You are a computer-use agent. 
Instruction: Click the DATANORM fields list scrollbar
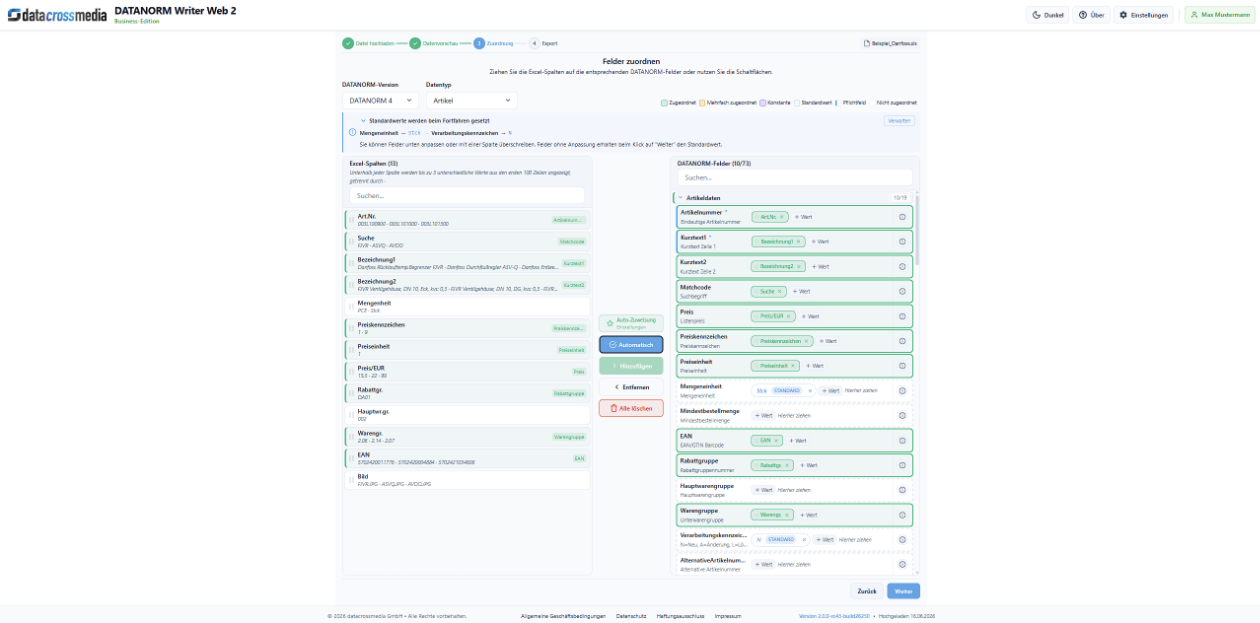tap(918, 230)
